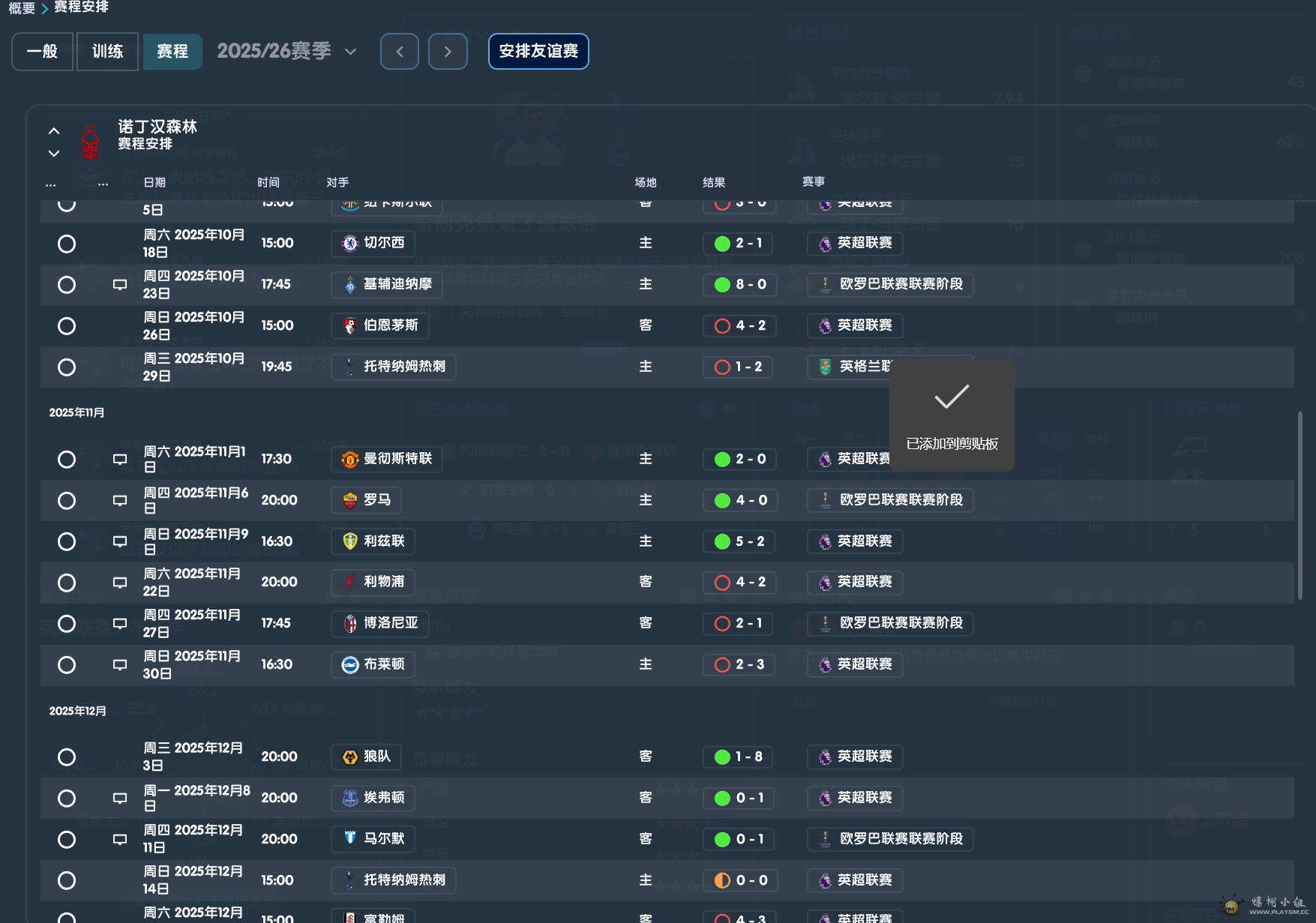Image resolution: width=1316 pixels, height=923 pixels.
Task: Click the Brighton badge icon
Action: click(x=349, y=665)
